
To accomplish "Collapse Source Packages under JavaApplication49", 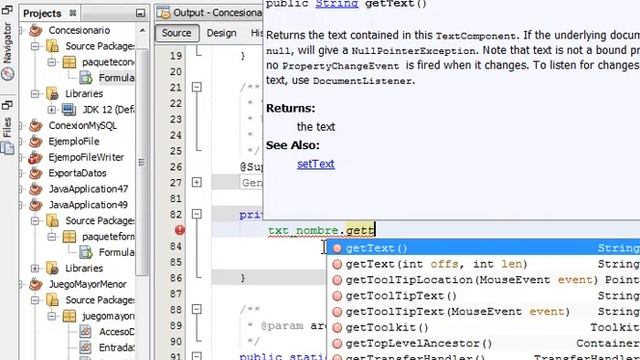I will point(36,221).
